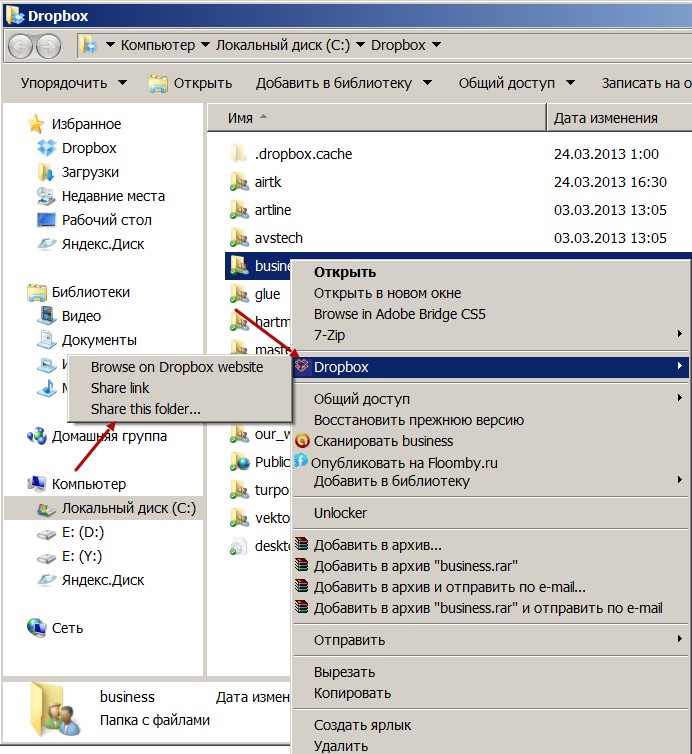The image size is (692, 754).
Task: Click the airtk folder icon
Action: [239, 182]
